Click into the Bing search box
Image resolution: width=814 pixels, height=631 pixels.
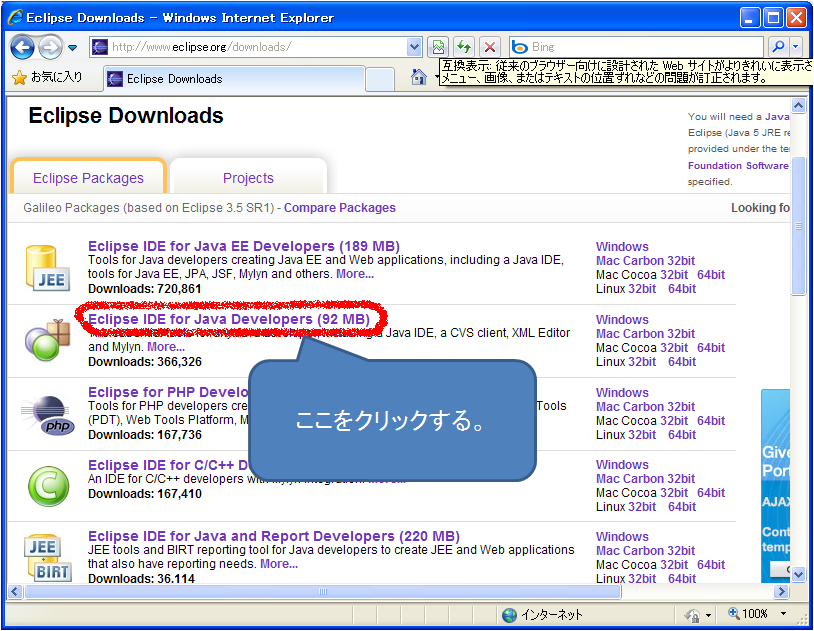click(x=637, y=47)
